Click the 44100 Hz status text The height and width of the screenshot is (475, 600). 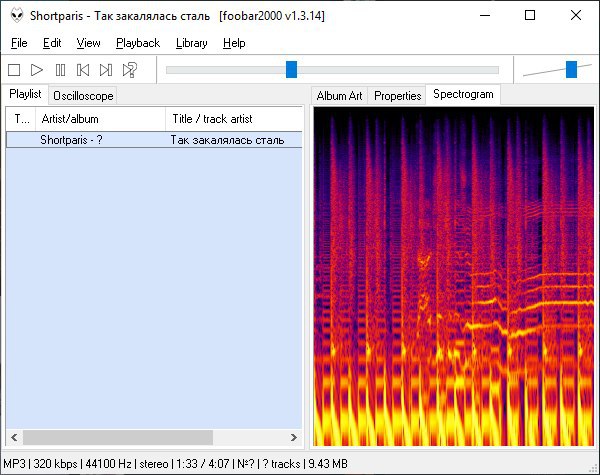(108, 464)
